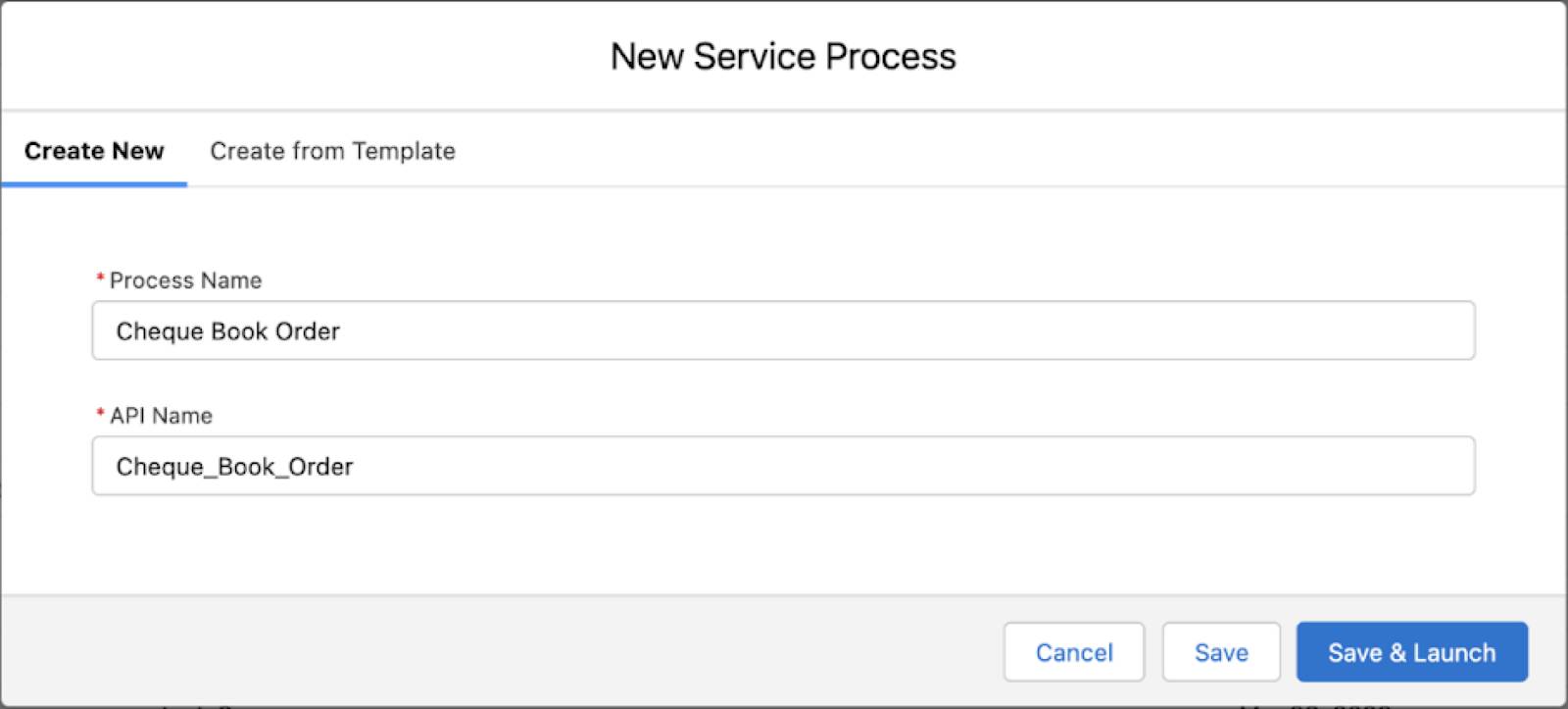This screenshot has height=709, width=1568.
Task: Click the Process Name label
Action: click(185, 280)
